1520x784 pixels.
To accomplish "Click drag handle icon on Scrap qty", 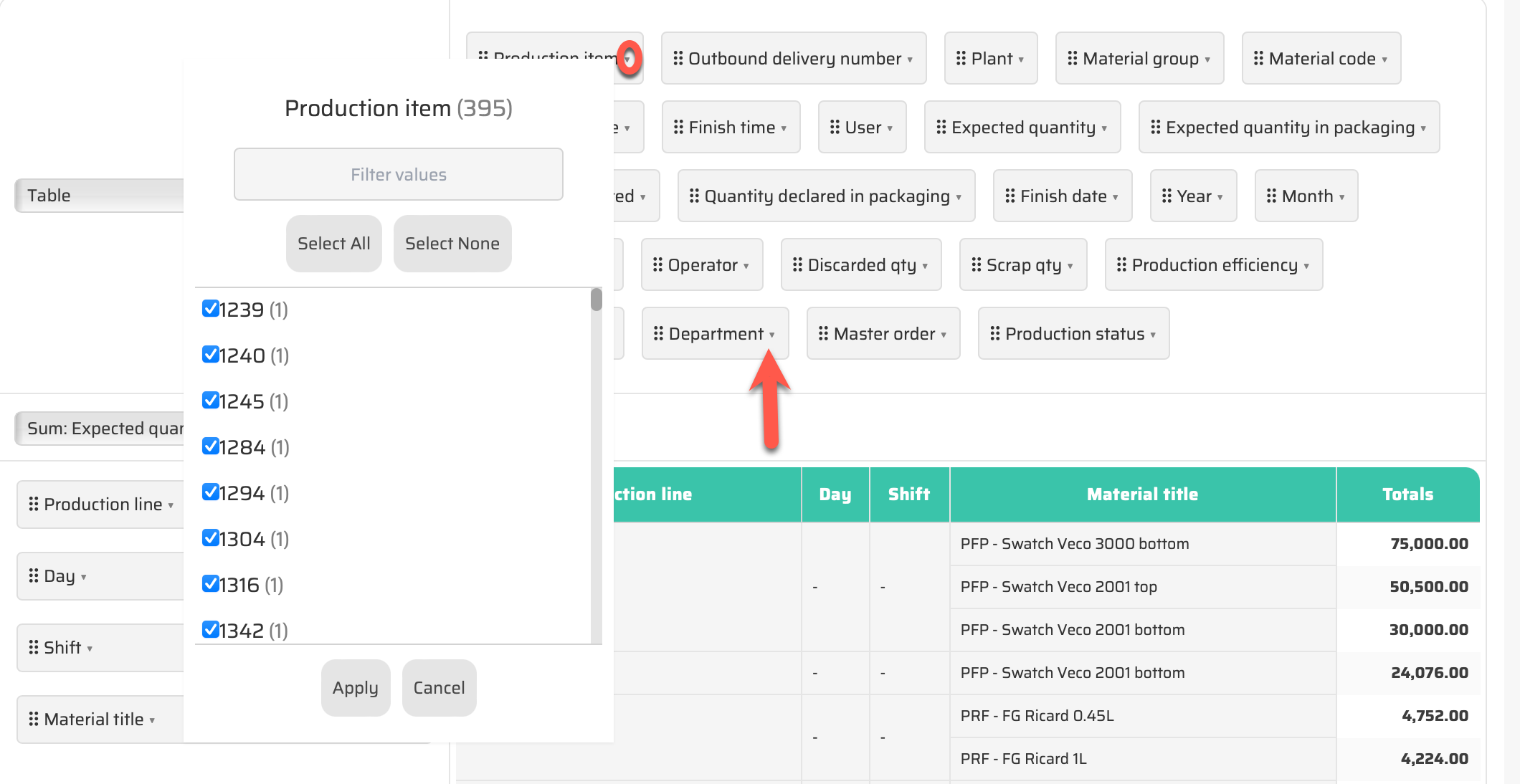I will pos(976,264).
